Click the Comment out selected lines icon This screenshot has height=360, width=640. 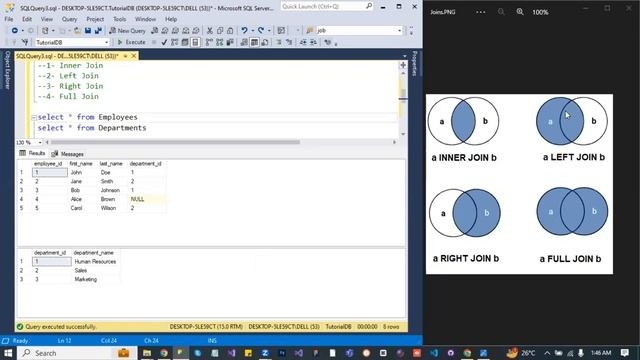[x=279, y=42]
